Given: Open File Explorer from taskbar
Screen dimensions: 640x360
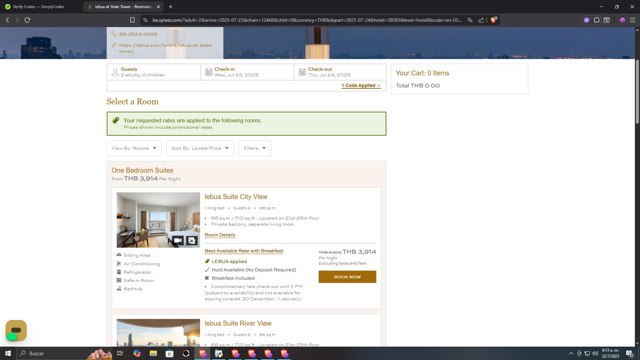Looking at the screenshot, I should 153,353.
